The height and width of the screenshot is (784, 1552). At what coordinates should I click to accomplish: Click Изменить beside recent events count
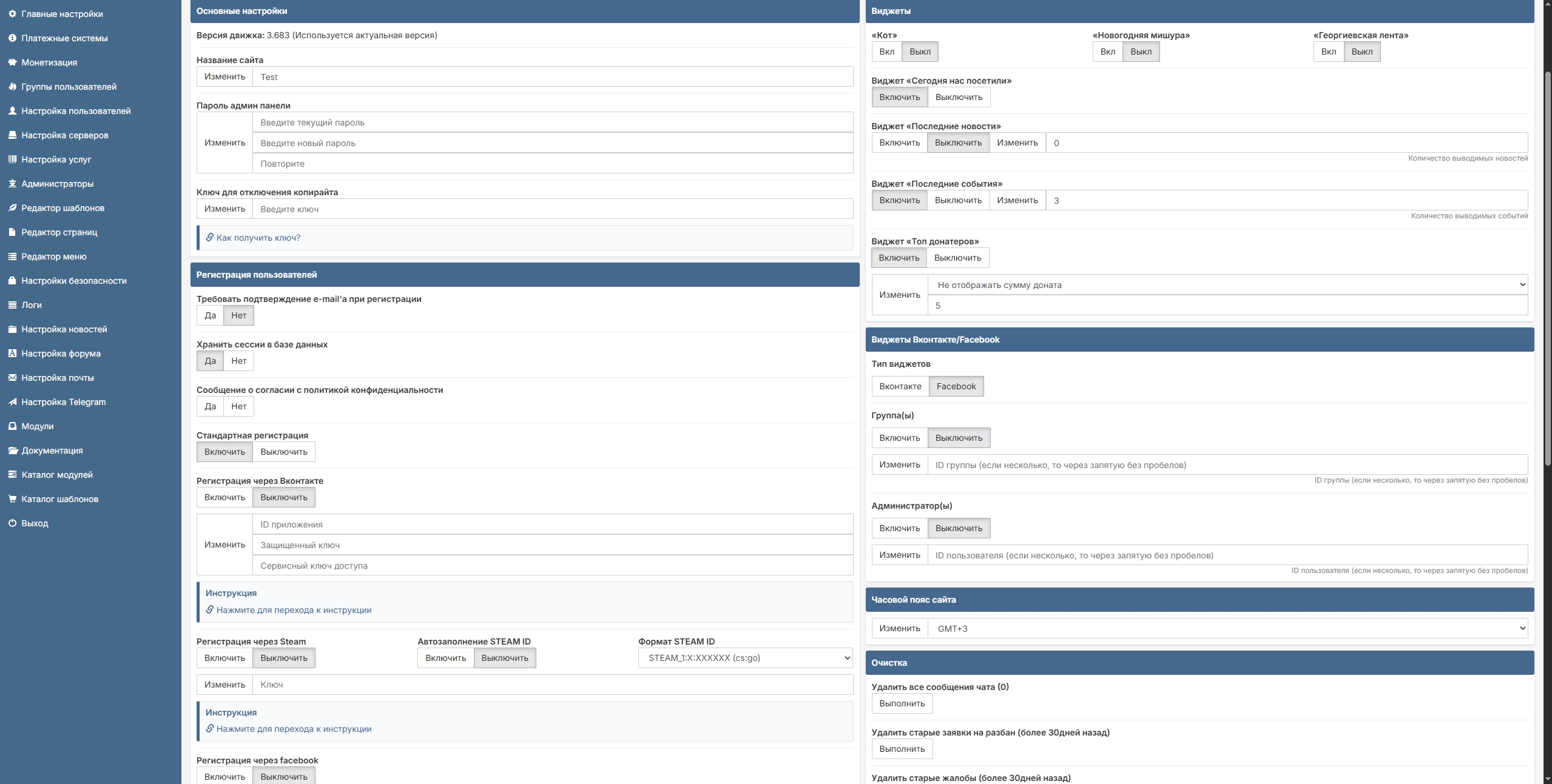(1017, 200)
